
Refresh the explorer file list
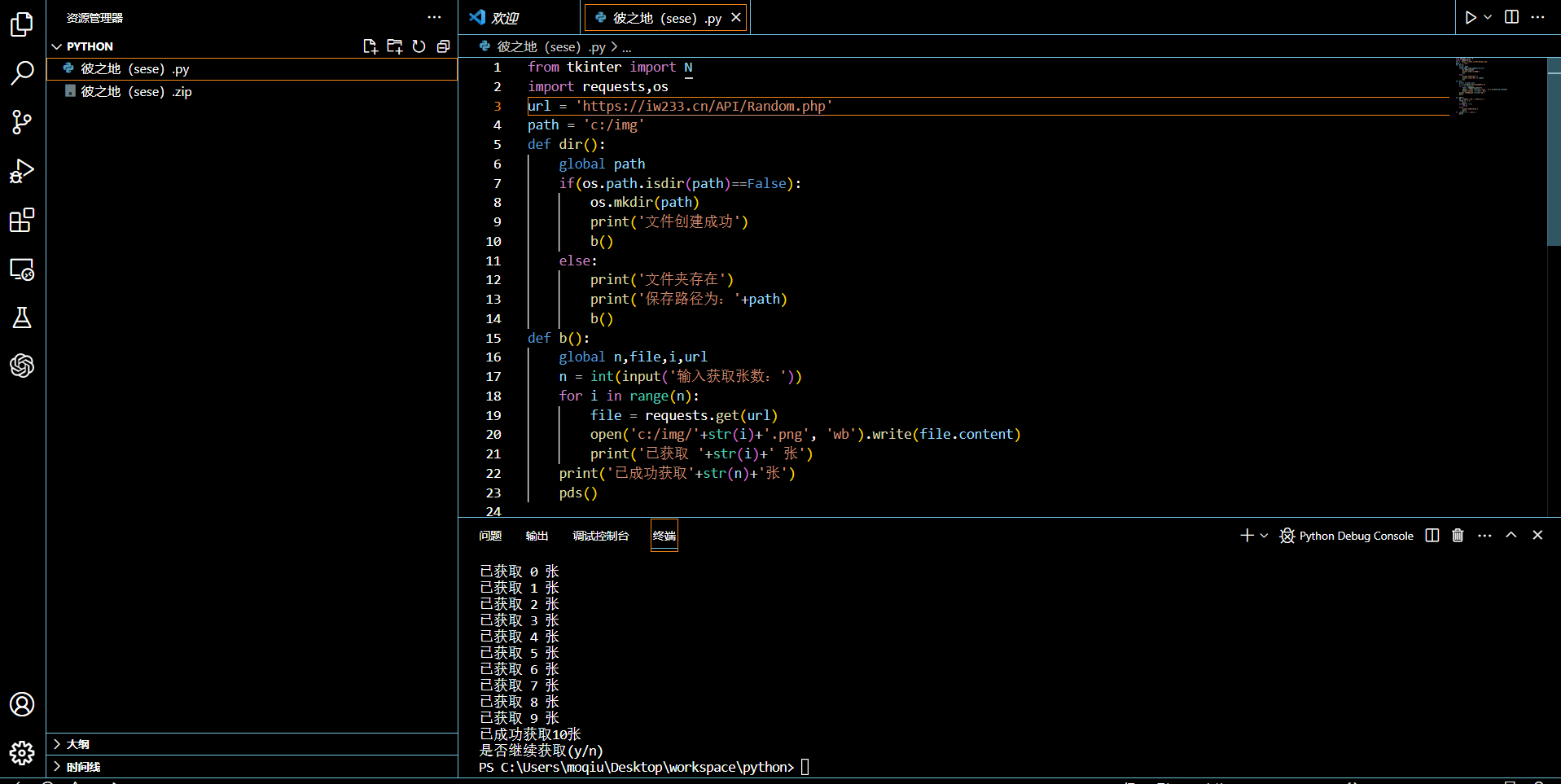coord(419,46)
